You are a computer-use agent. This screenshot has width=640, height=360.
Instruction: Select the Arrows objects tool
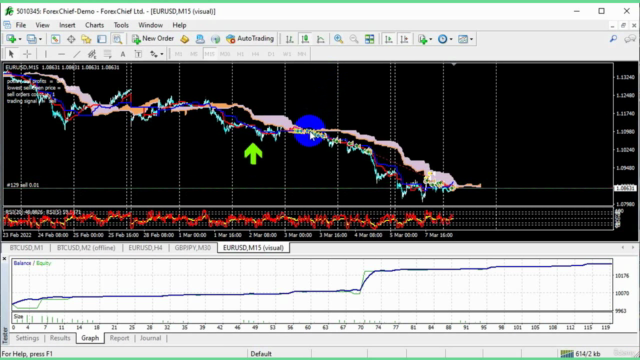coord(153,54)
